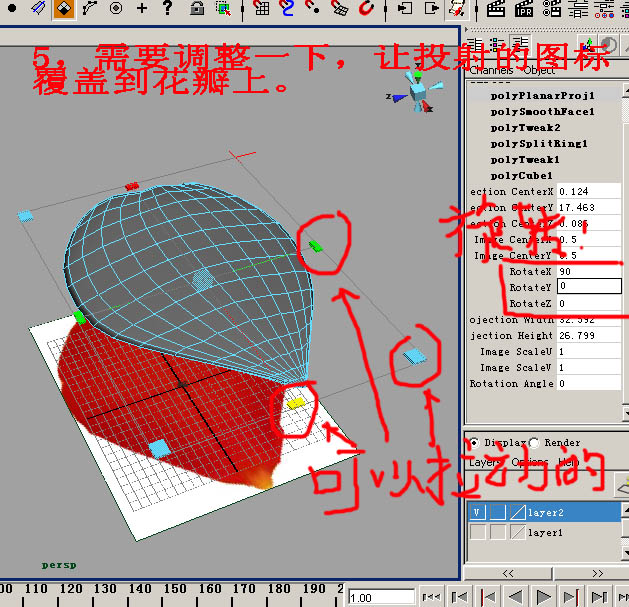
Task: Click the << panel collapse button
Action: click(x=508, y=574)
